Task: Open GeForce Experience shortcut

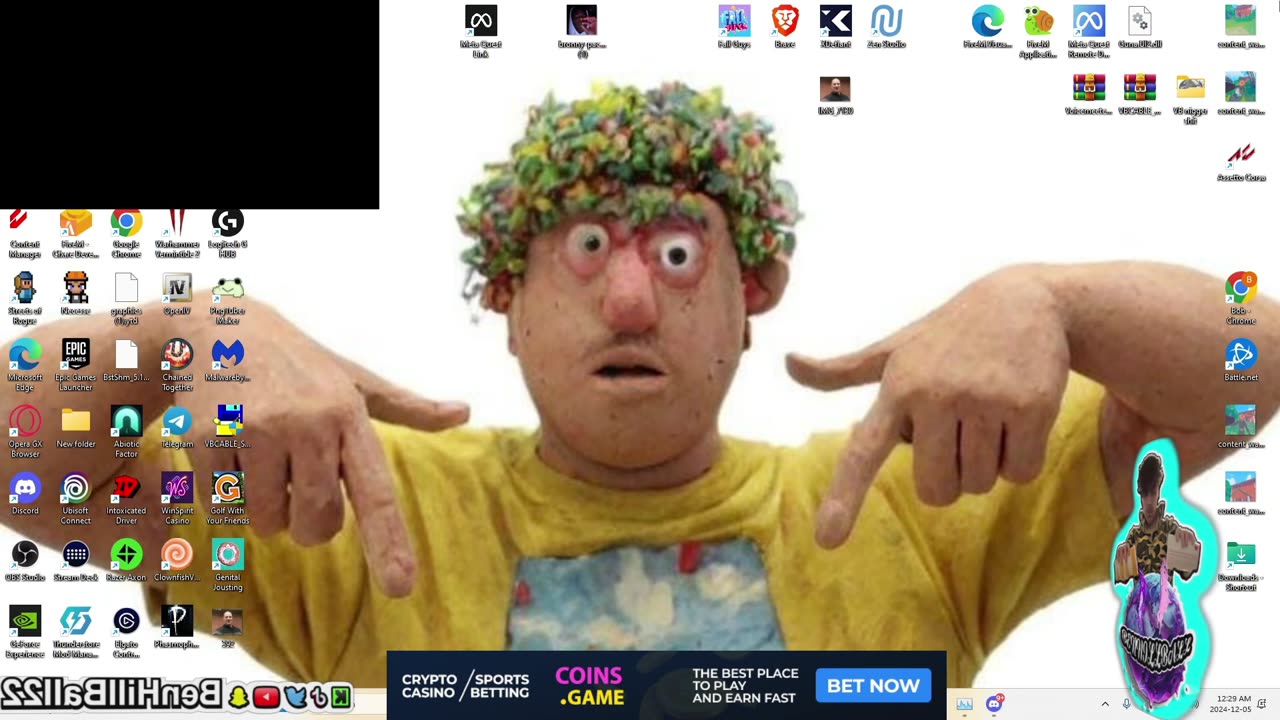Action: tap(25, 632)
